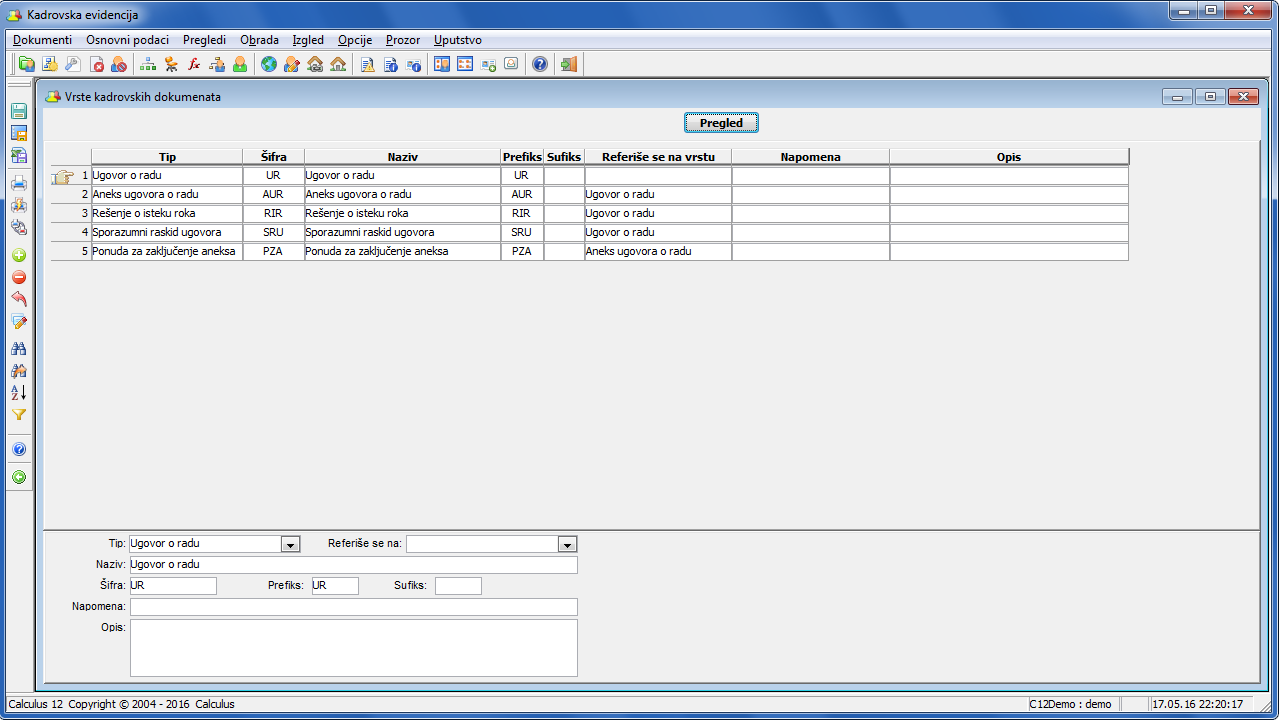1279x720 pixels.
Task: Click the binoculars with arrow find-next icon
Action: point(18,370)
